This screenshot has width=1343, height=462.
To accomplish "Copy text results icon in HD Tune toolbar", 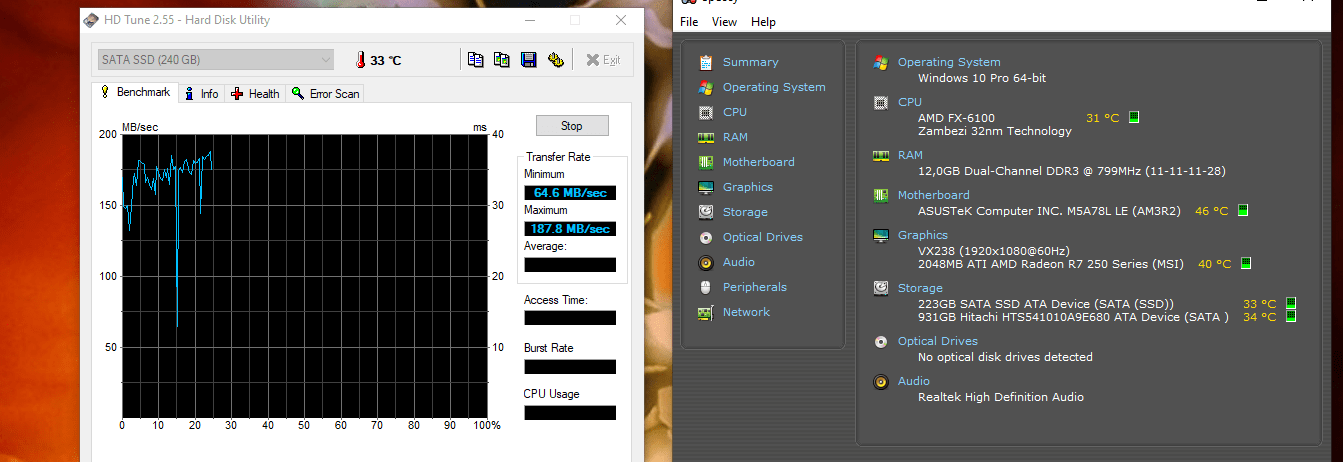I will coord(476,60).
